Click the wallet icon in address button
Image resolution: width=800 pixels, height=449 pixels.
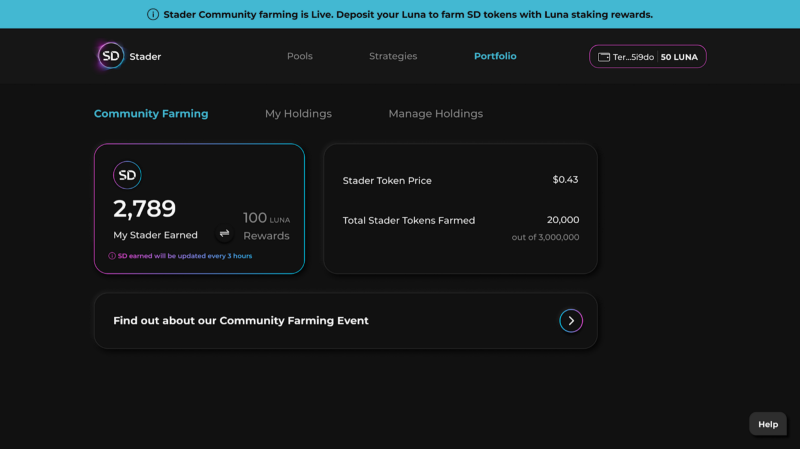point(604,57)
